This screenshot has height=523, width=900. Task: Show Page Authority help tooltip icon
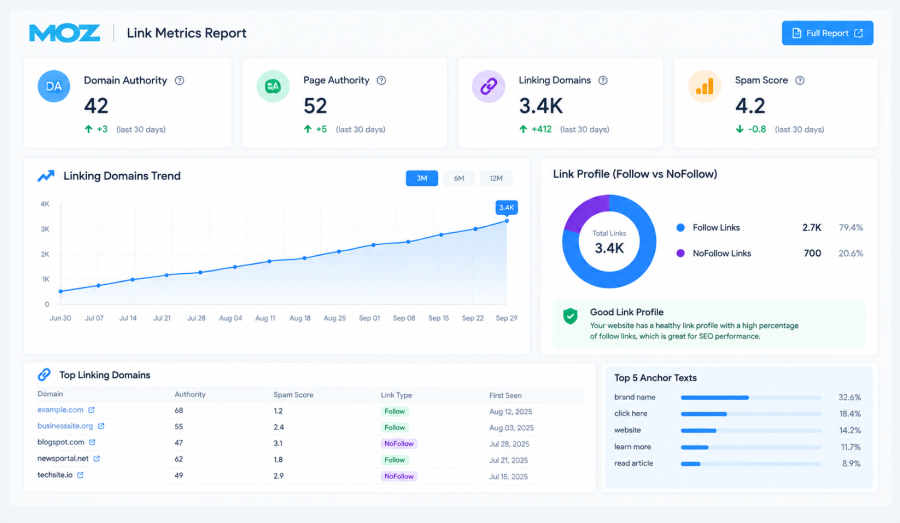point(381,80)
